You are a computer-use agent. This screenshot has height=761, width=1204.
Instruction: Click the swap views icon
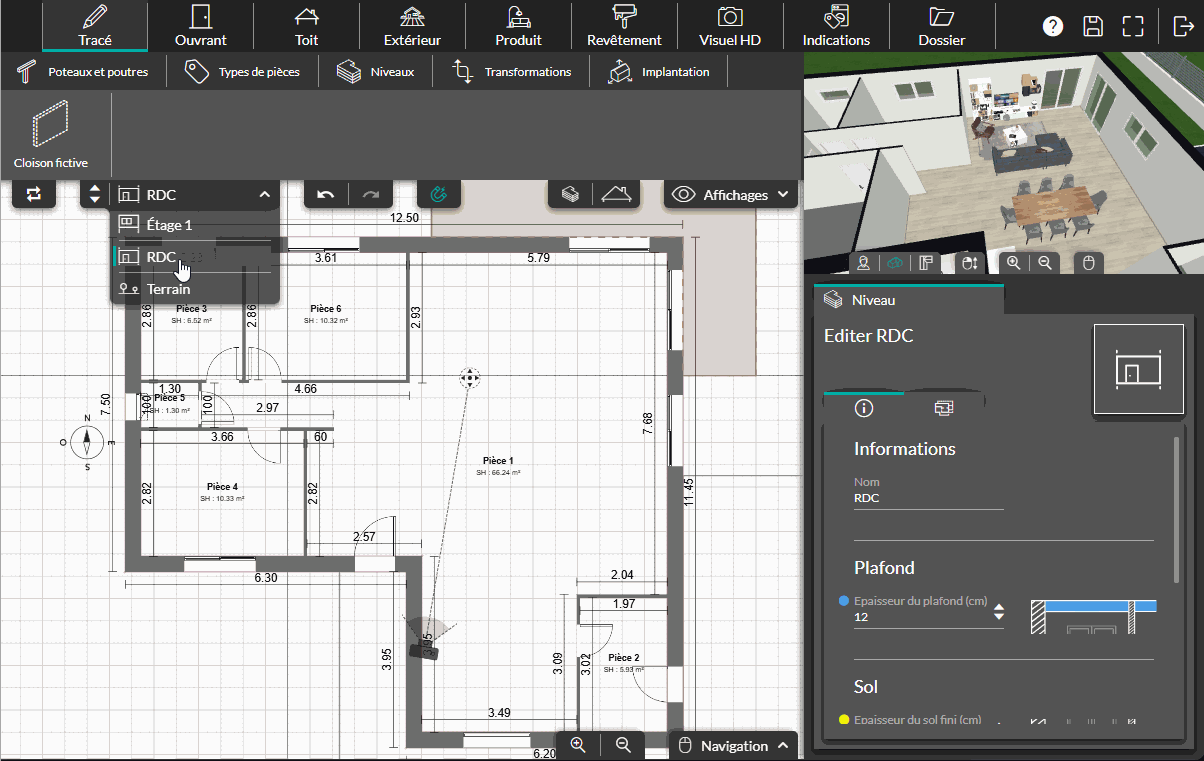34,194
